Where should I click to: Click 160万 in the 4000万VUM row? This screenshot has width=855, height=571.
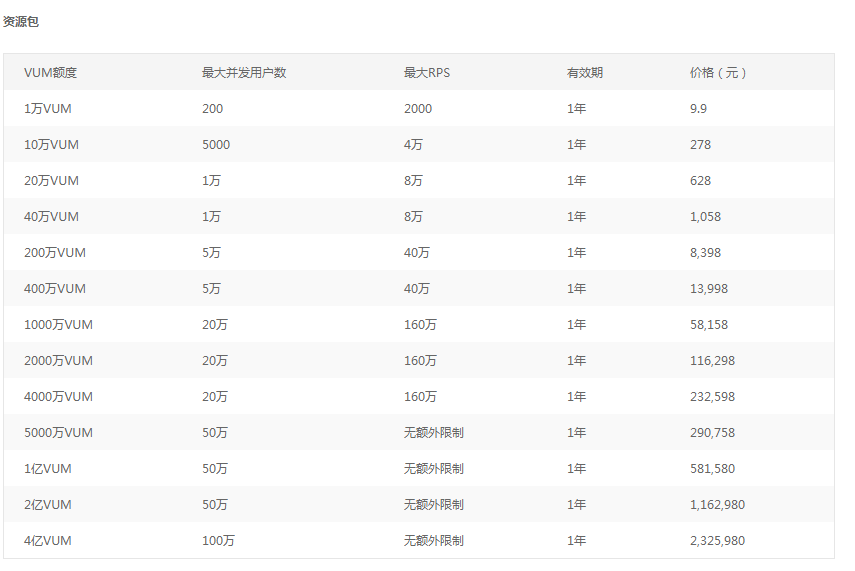420,396
